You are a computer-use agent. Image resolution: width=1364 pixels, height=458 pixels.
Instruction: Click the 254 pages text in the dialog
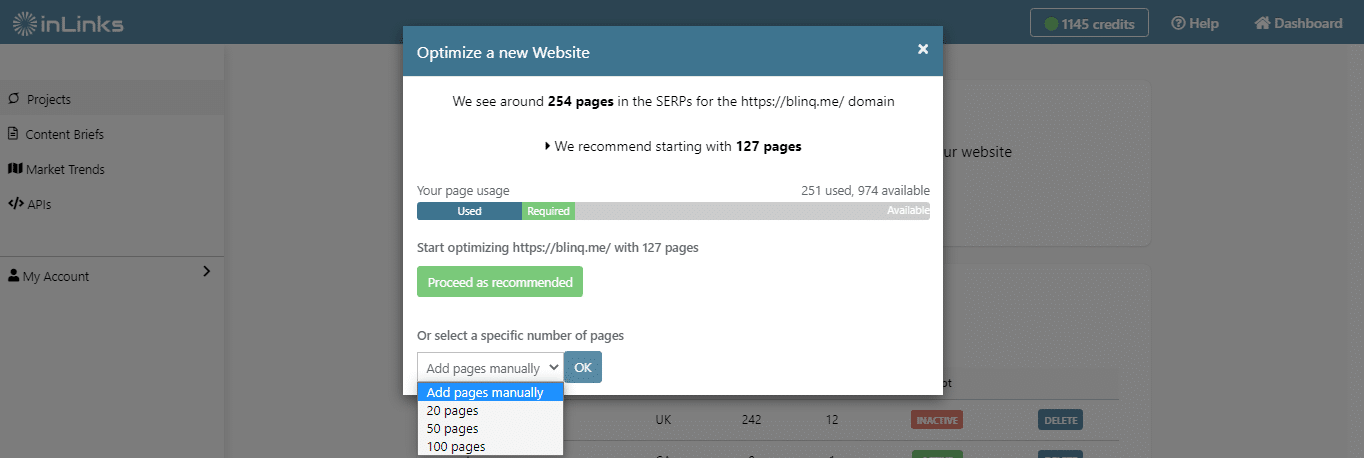coord(581,101)
